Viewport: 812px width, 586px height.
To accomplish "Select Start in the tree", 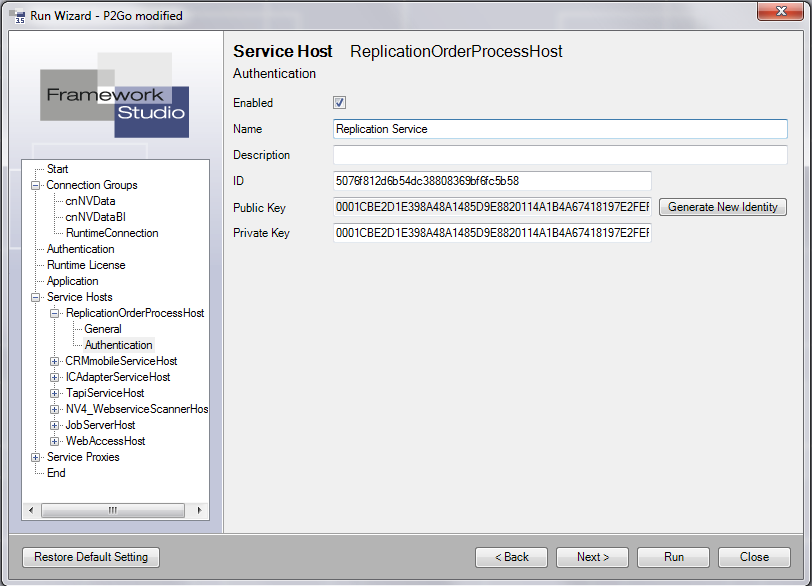I will [x=57, y=169].
